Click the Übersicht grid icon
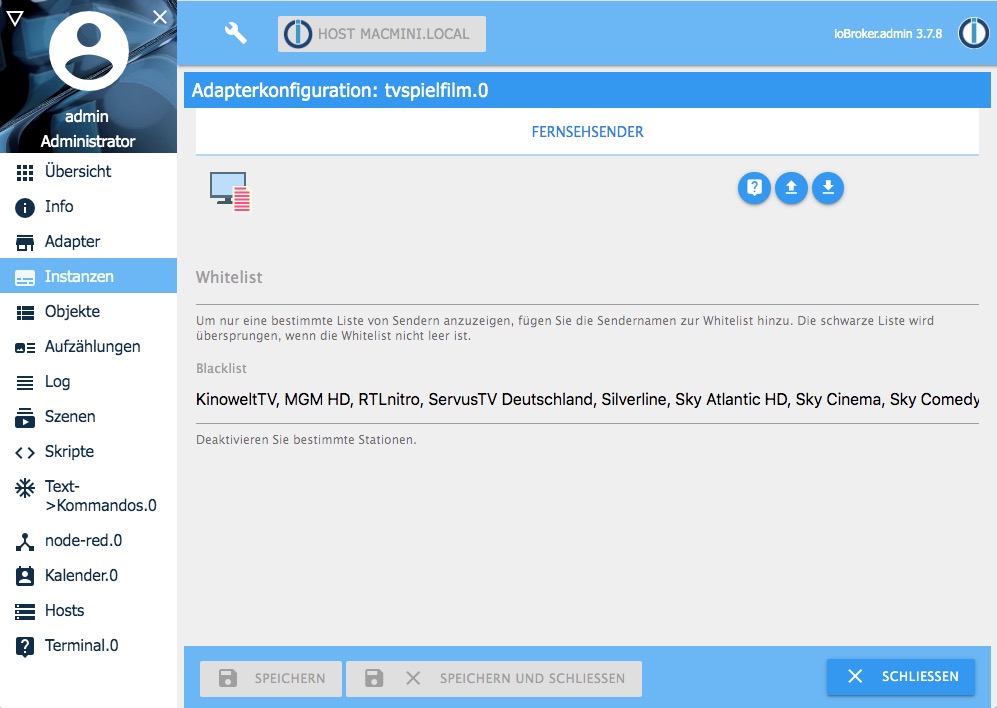Screen dimensions: 997x708 click(x=25, y=172)
